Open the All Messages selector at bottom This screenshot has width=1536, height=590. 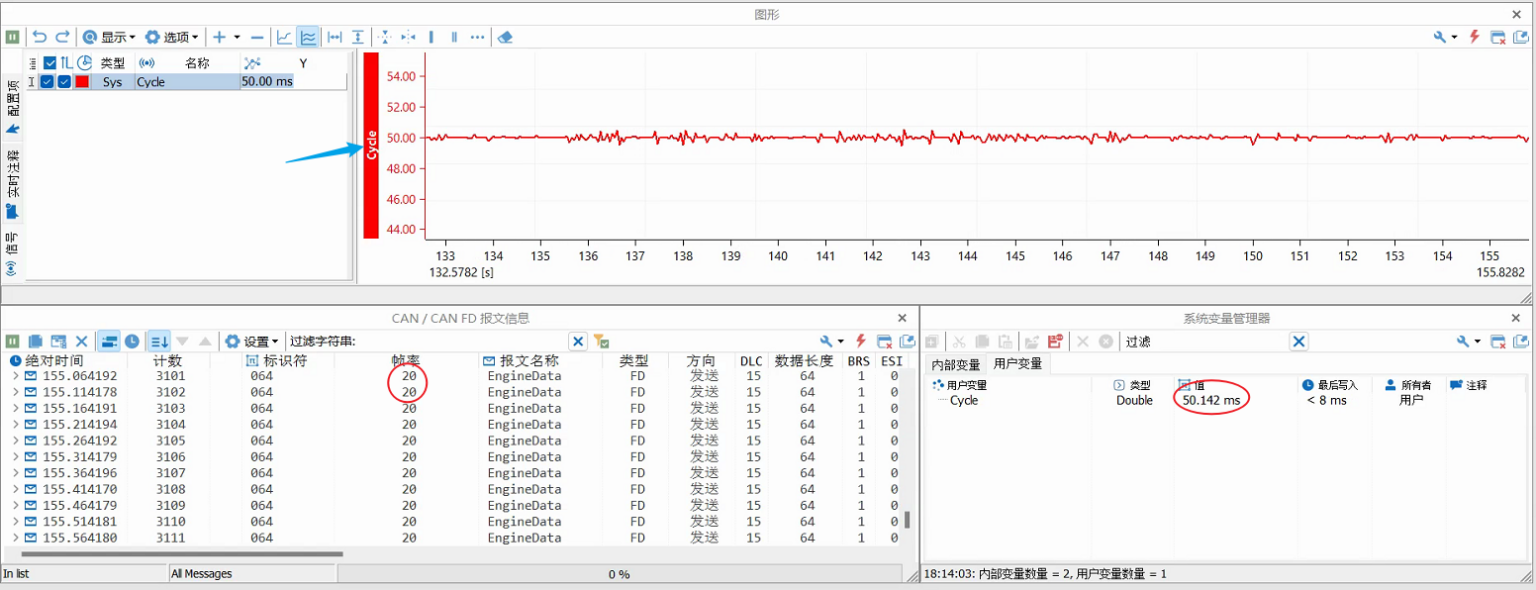point(250,573)
